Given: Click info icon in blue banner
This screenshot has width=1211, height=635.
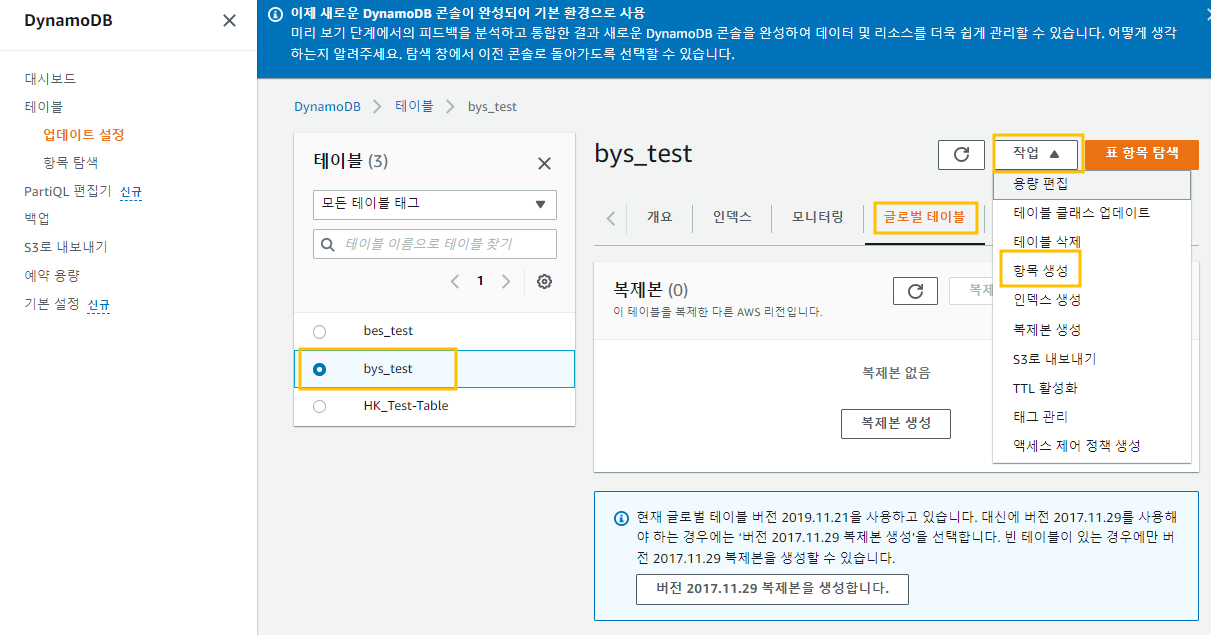Looking at the screenshot, I should [275, 13].
